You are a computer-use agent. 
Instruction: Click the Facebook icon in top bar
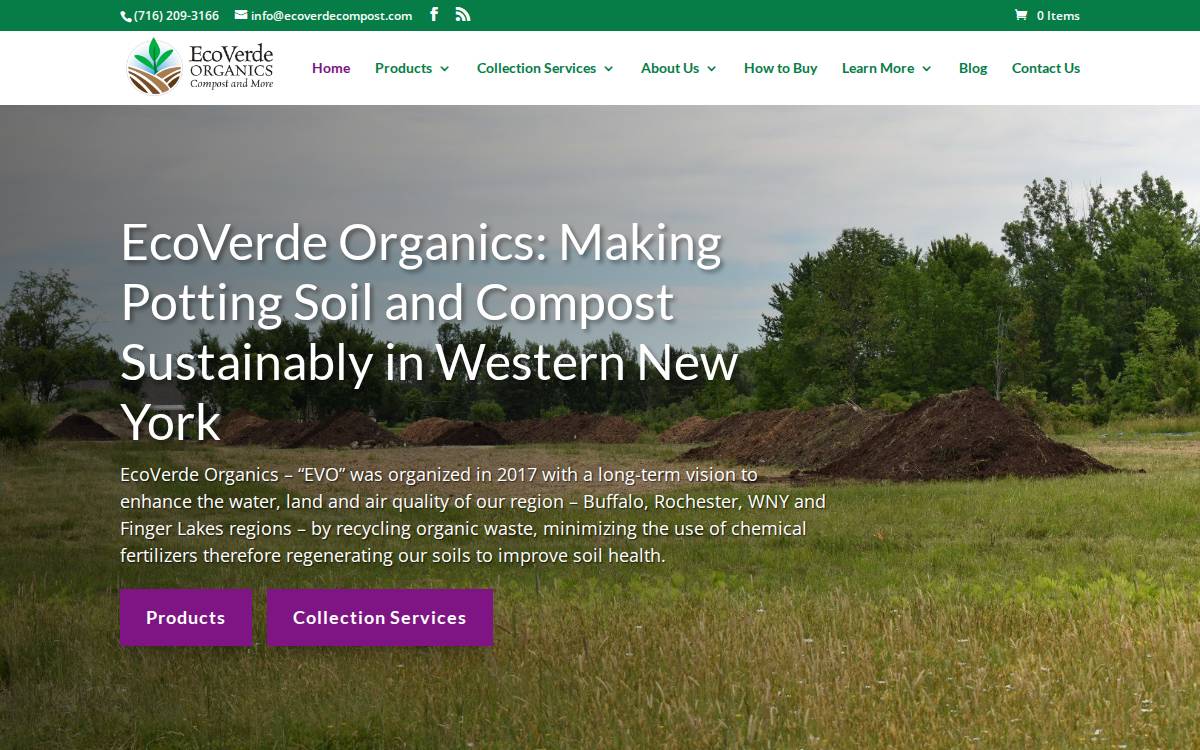pyautogui.click(x=434, y=15)
